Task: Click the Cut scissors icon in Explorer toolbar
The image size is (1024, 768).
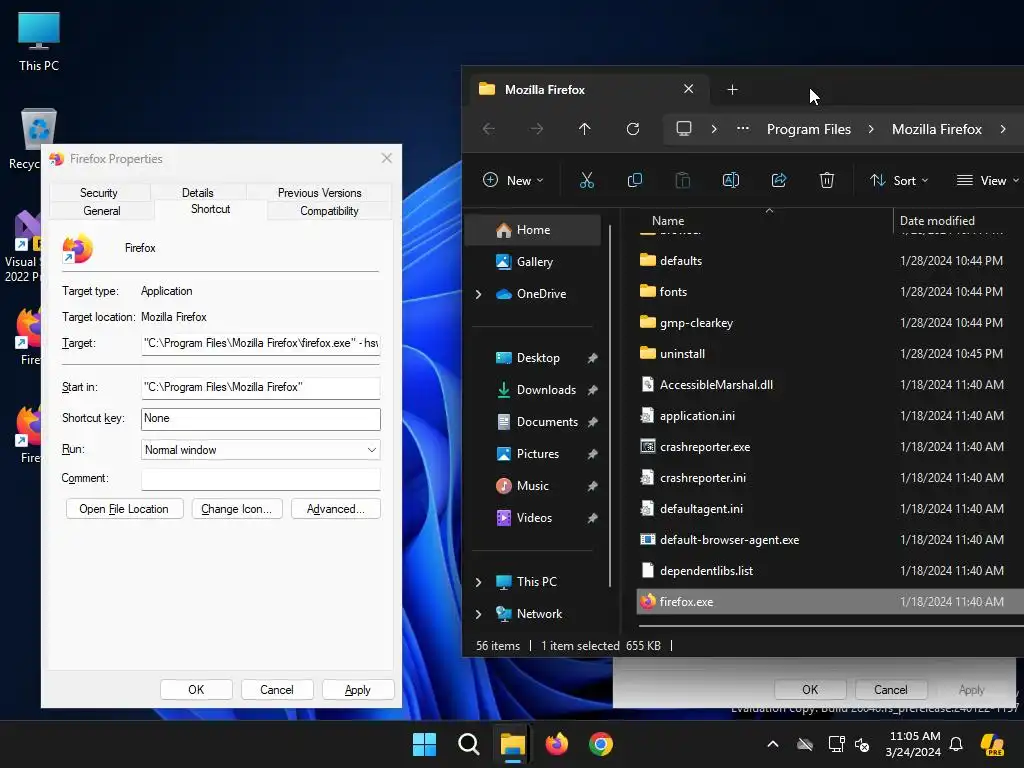Action: tap(586, 180)
